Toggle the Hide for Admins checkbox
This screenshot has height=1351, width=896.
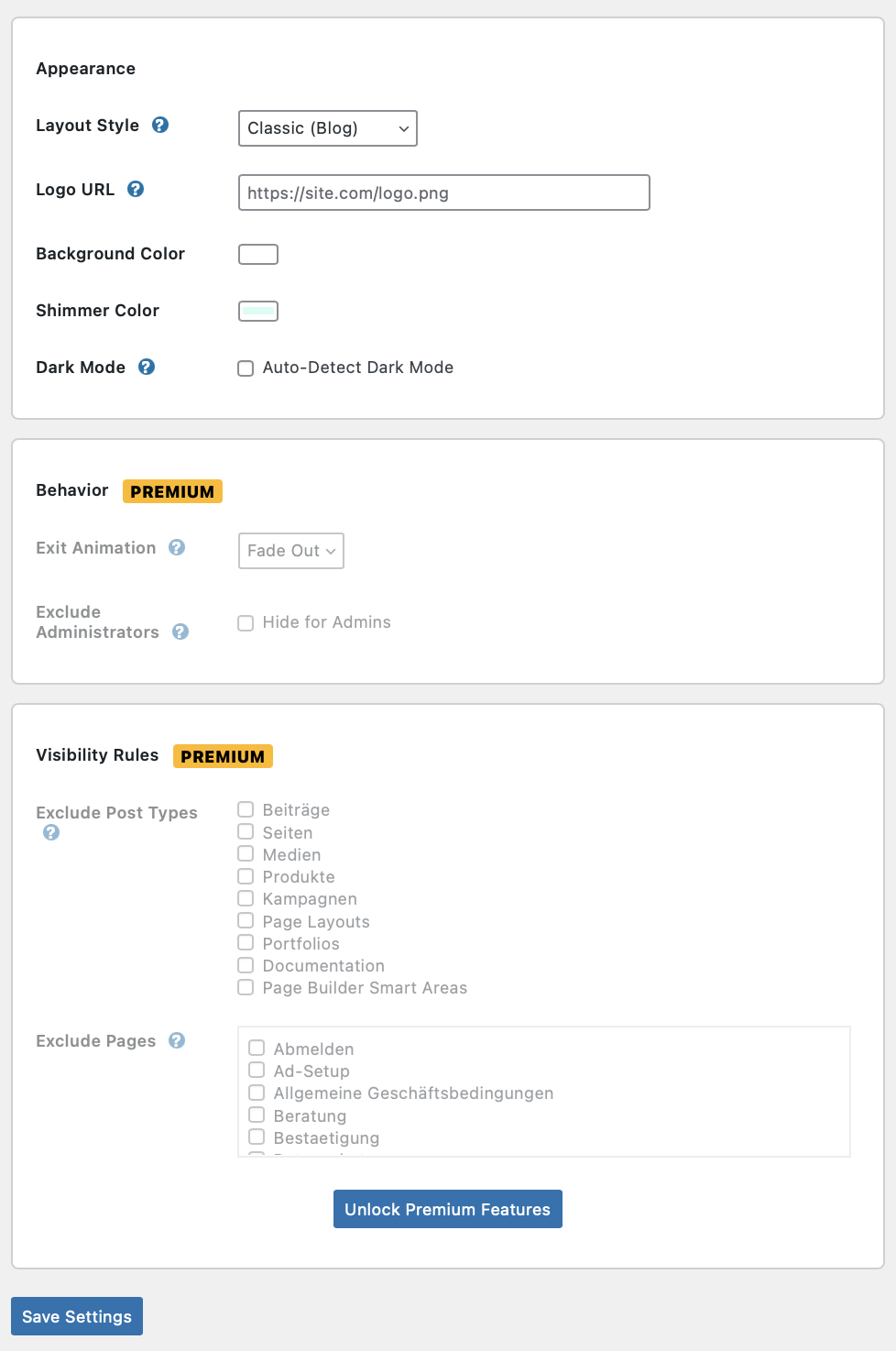246,623
